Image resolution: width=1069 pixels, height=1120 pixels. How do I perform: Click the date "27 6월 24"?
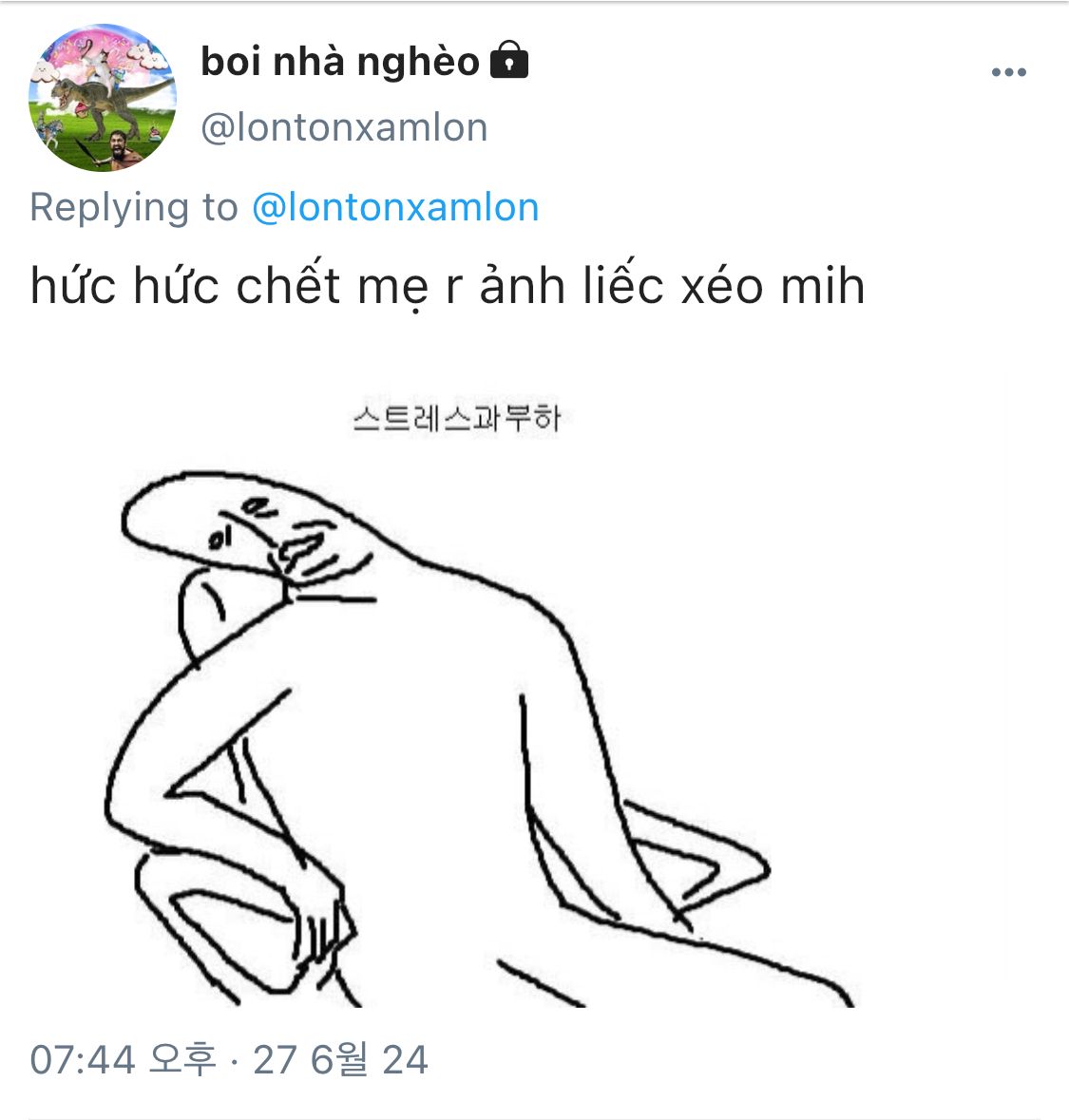(340, 1059)
